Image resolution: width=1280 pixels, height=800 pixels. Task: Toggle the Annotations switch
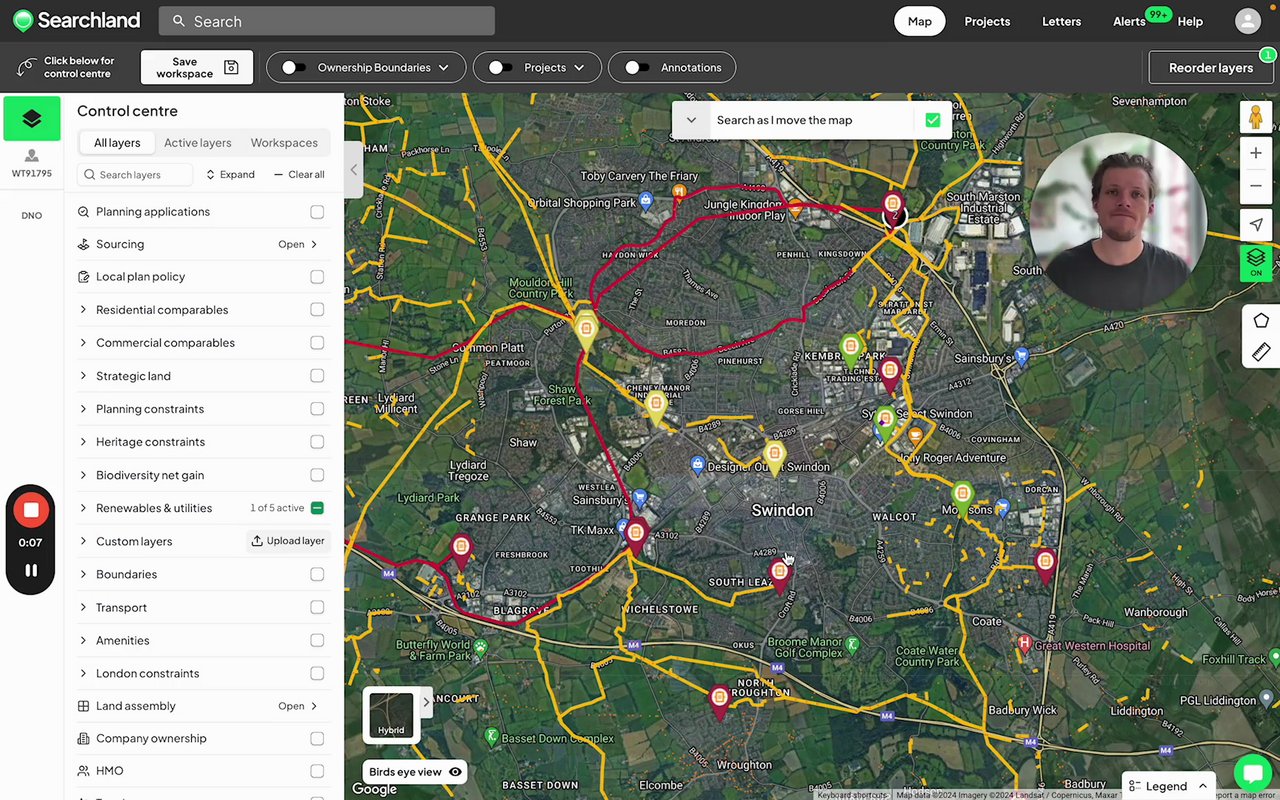[636, 67]
